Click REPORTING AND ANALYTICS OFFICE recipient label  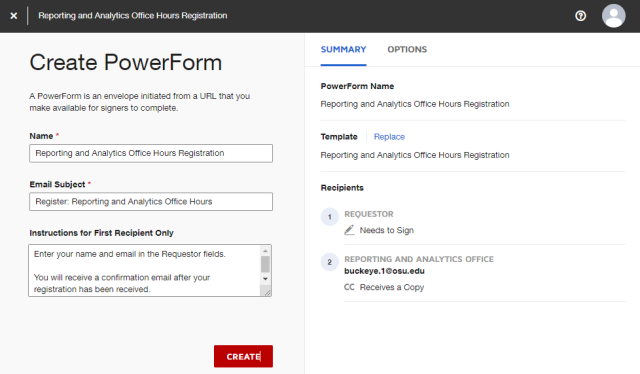[x=419, y=259]
